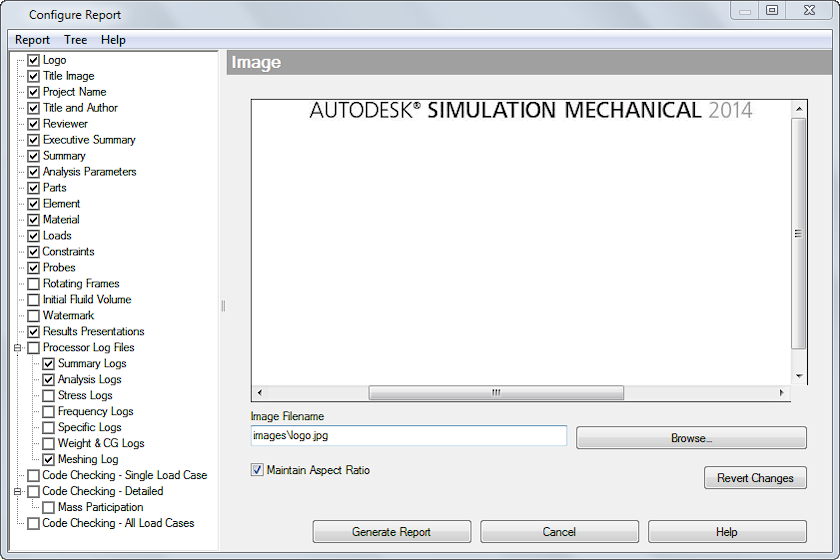Viewport: 840px width, 560px height.
Task: Toggle Maintain Aspect Ratio checkbox
Action: click(257, 470)
